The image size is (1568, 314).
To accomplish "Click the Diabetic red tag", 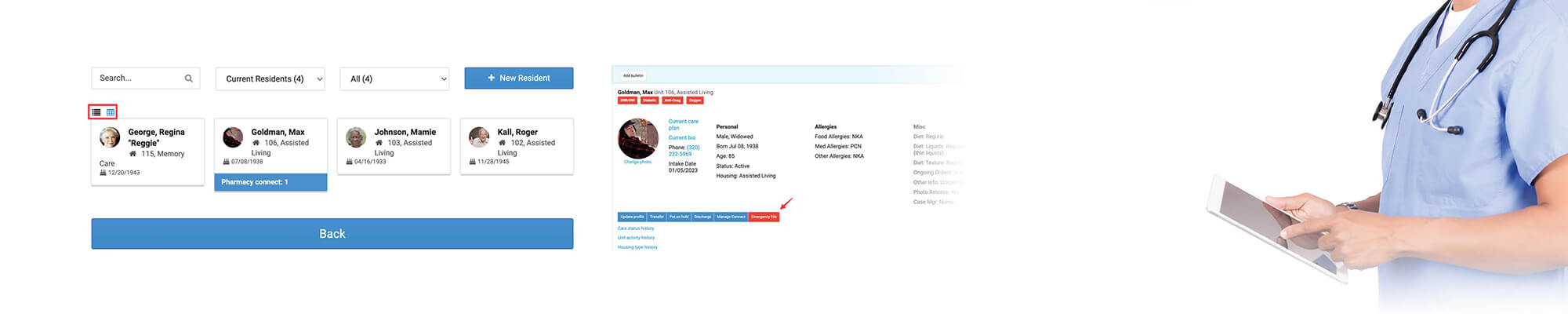I will (650, 100).
